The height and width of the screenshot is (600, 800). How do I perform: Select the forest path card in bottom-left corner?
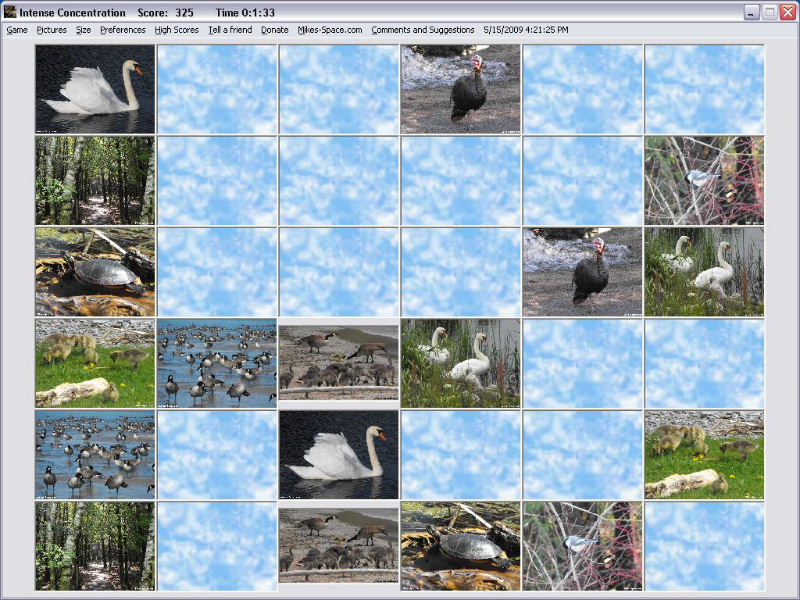[95, 545]
